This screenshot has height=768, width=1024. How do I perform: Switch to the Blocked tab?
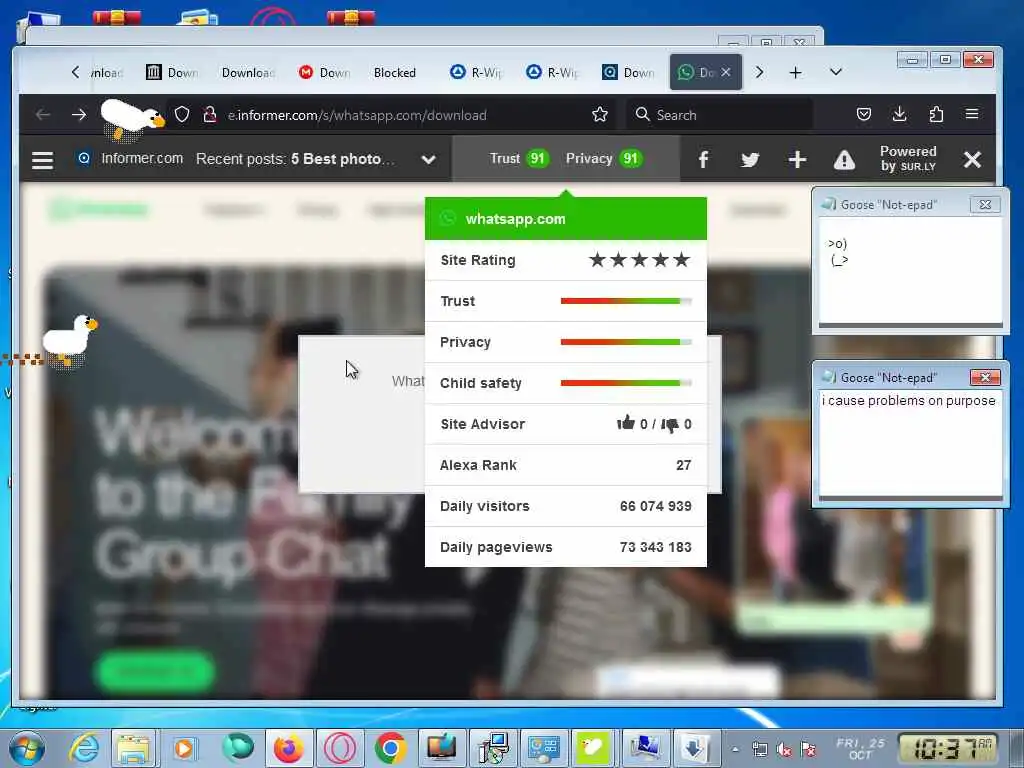pos(394,72)
